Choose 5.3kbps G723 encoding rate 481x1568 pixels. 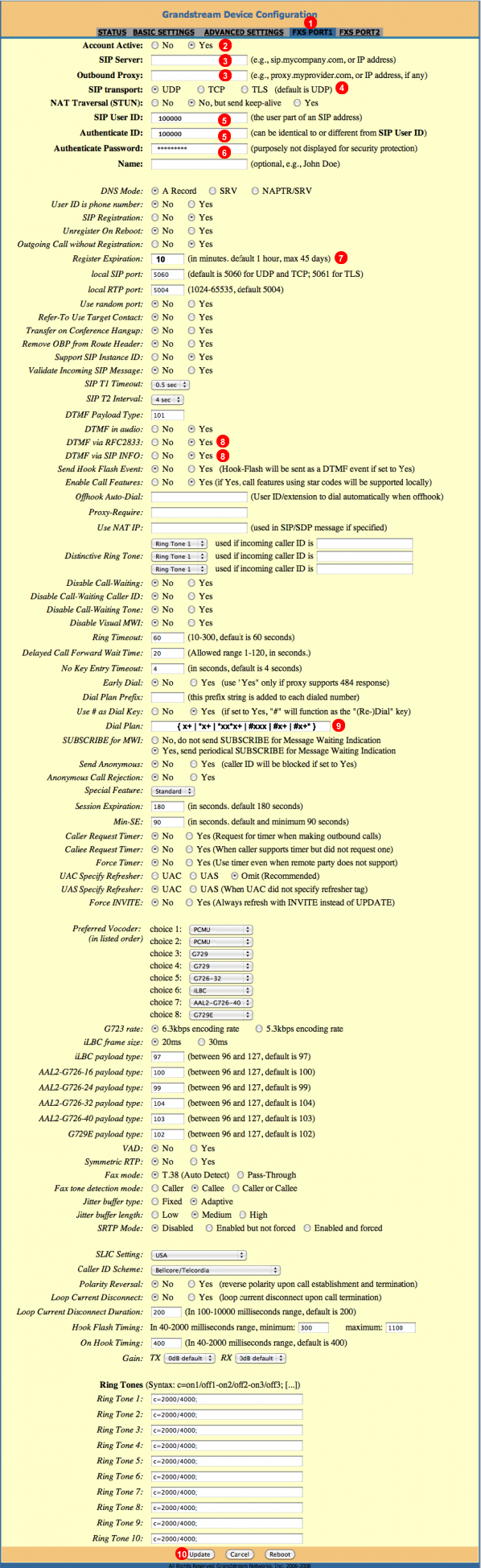tap(259, 1029)
